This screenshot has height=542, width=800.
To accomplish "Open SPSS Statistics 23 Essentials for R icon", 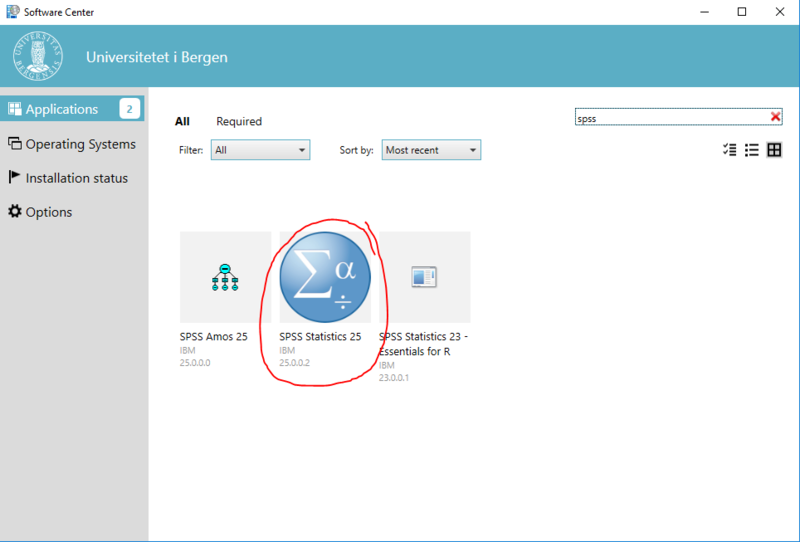I will (424, 277).
